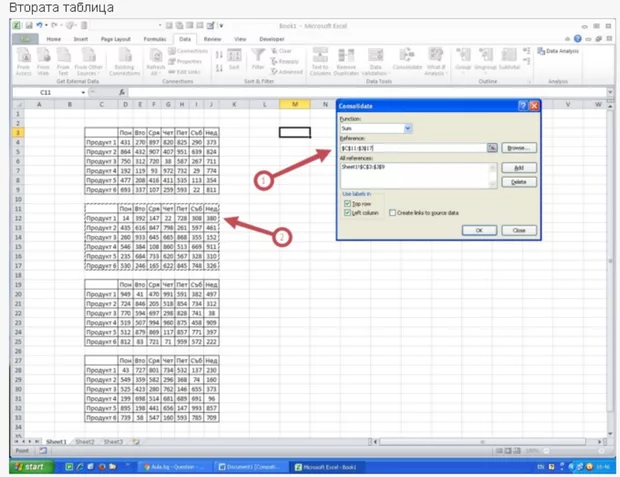Screen dimensions: 620x477
Task: Click the collapse dialog icon beside Reference field
Action: pos(492,148)
